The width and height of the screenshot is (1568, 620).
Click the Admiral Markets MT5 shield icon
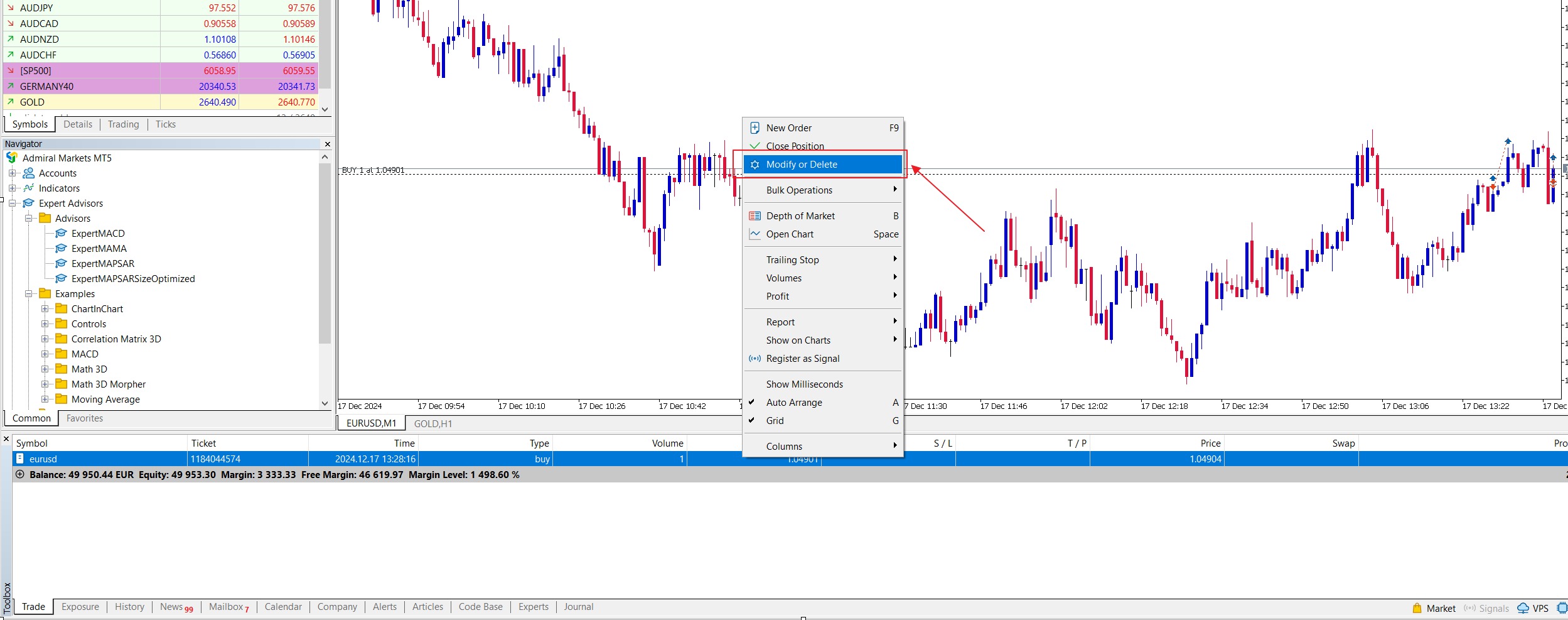point(11,158)
